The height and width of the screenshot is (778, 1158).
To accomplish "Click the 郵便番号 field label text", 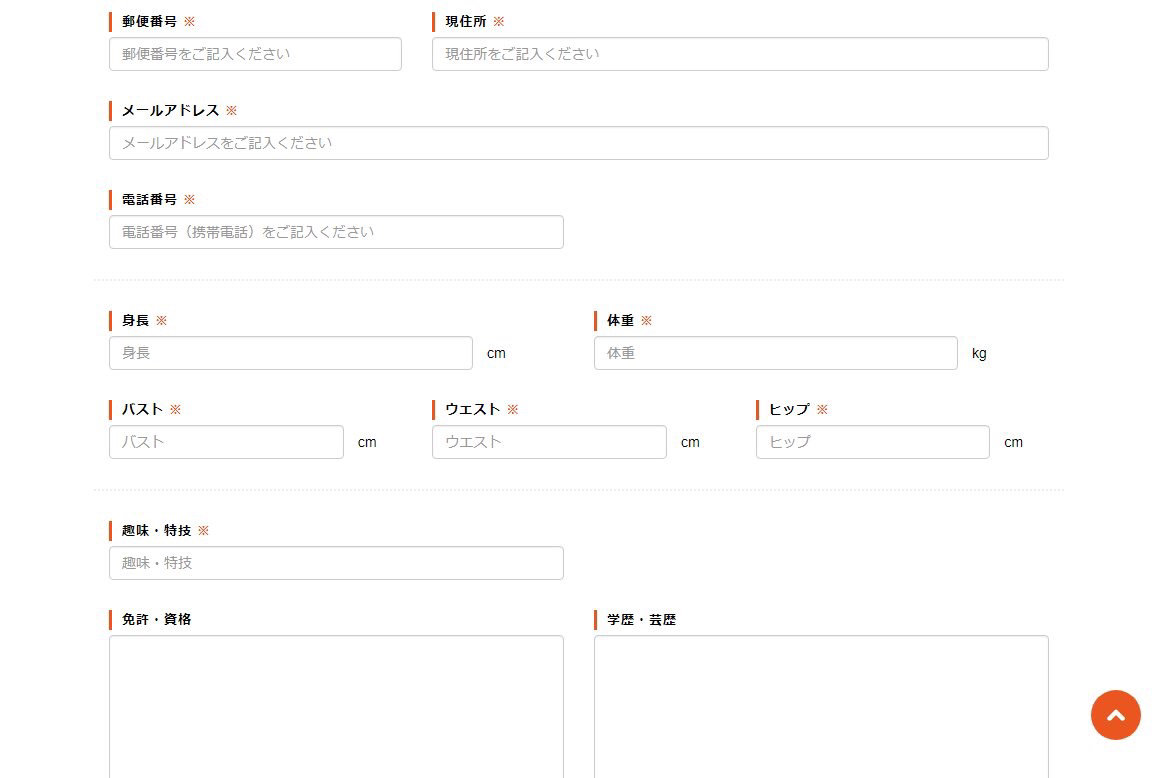I will point(149,22).
